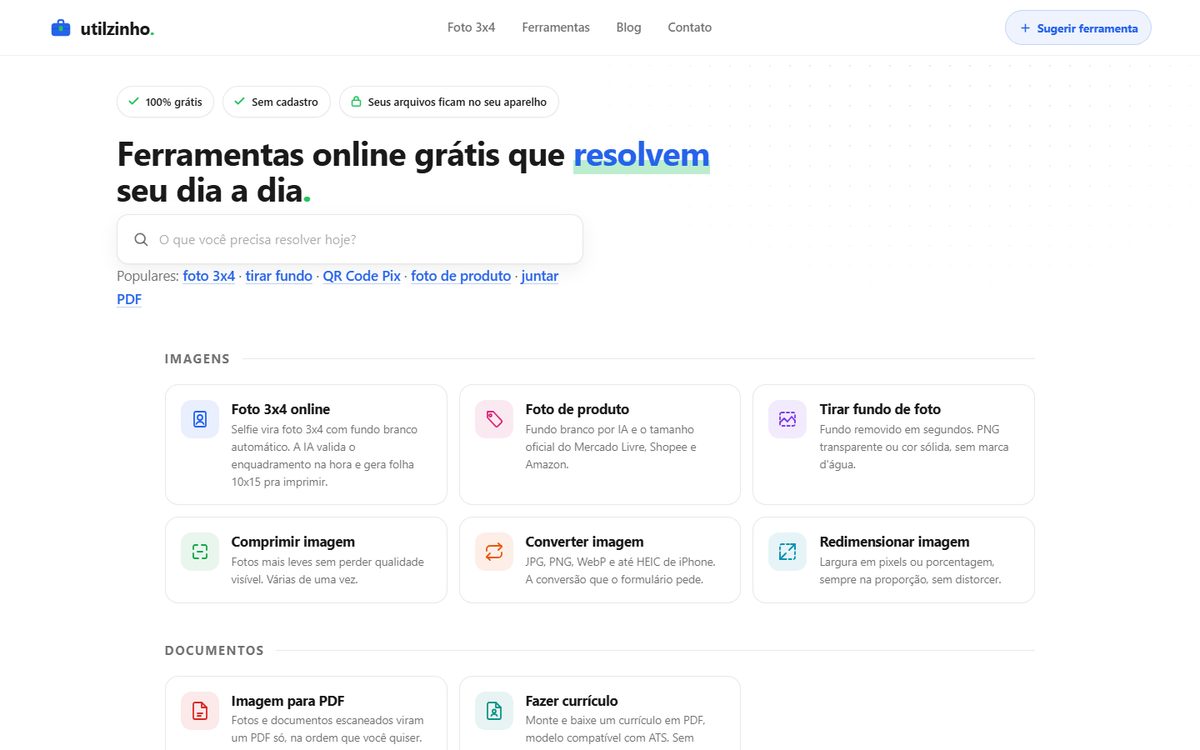This screenshot has height=750, width=1200.
Task: Open the Tirar fundo de foto title
Action: point(880,409)
